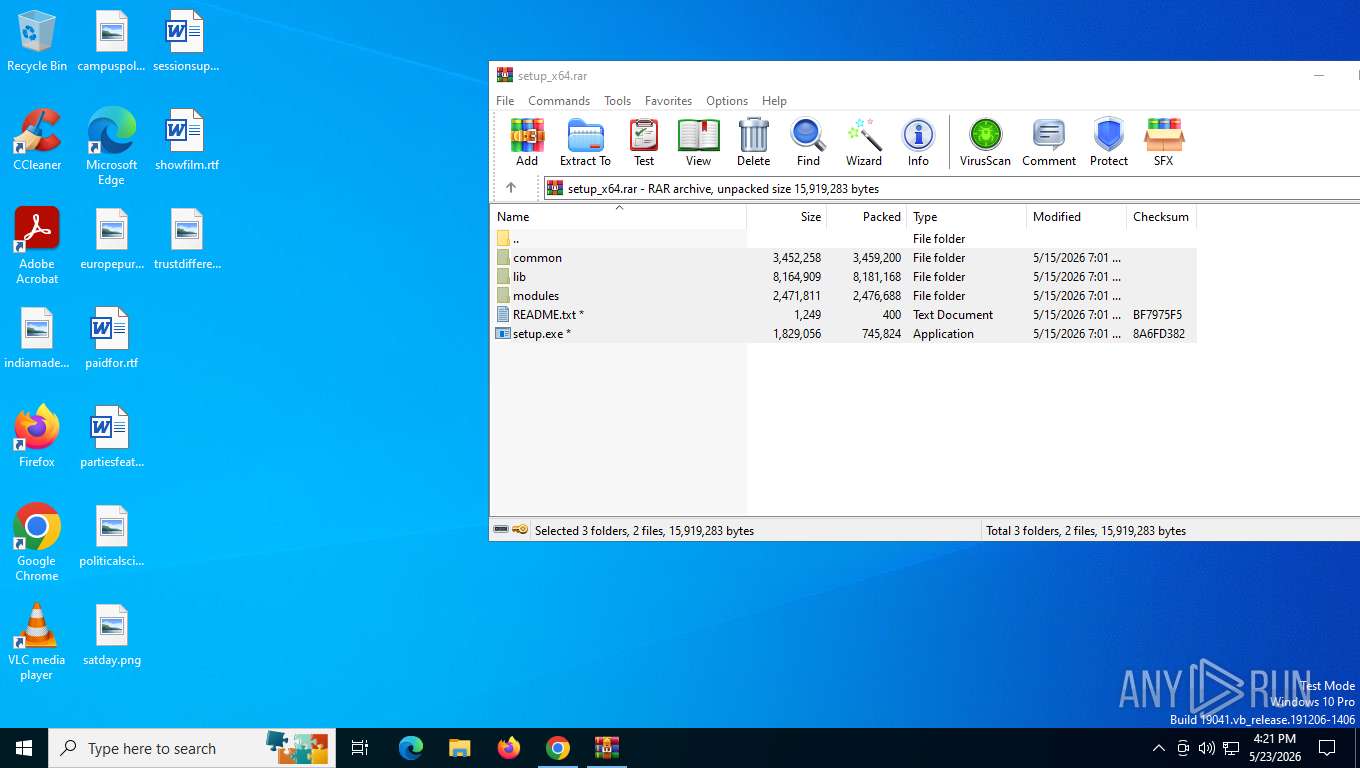The height and width of the screenshot is (768, 1360).
Task: Start VirusScan on the archive
Action: click(x=985, y=142)
